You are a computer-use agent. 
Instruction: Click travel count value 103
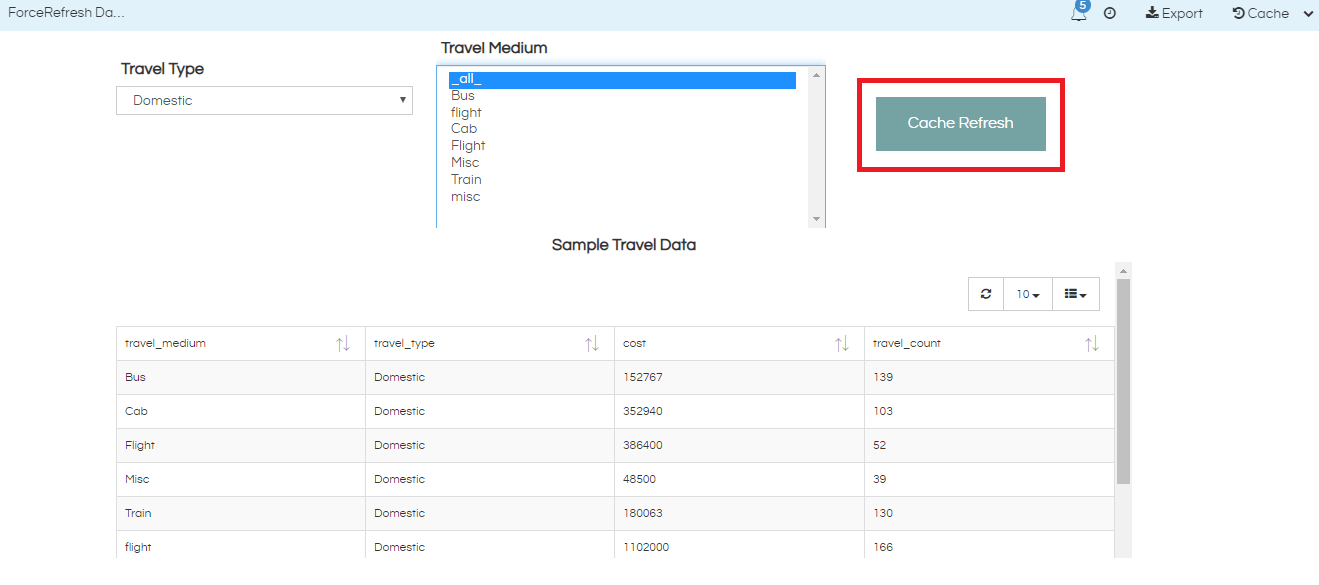click(883, 412)
